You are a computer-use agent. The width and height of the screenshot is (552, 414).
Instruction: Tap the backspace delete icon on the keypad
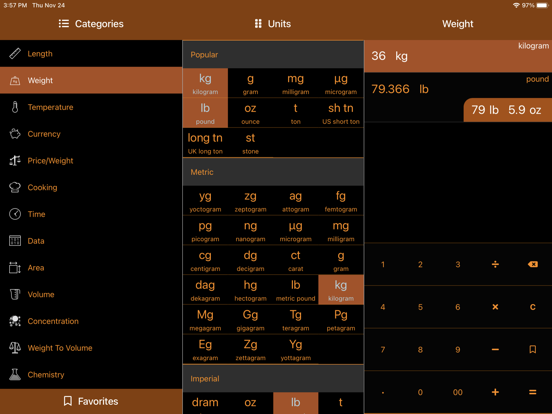click(x=533, y=264)
